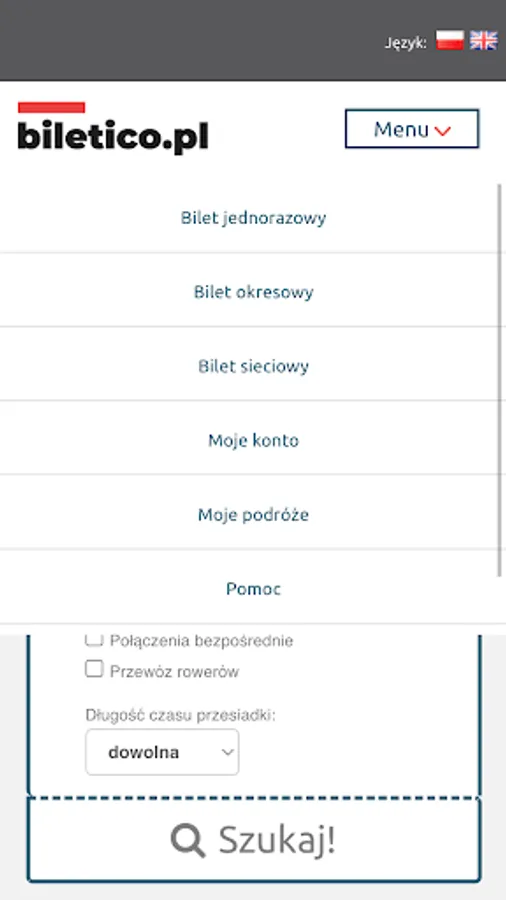
Task: Toggle bikes option via 'Przewóz rowerów' label
Action: click(x=174, y=672)
